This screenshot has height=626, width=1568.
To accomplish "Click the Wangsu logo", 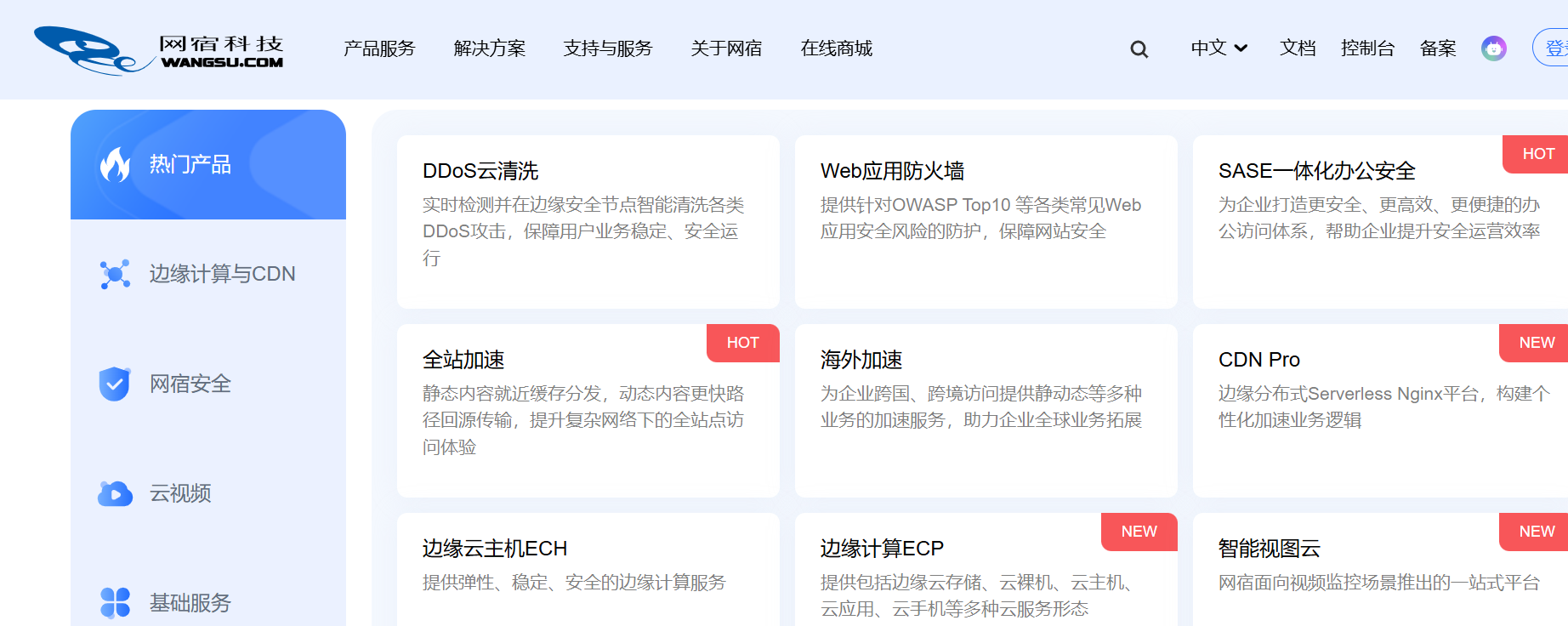I will pyautogui.click(x=159, y=50).
